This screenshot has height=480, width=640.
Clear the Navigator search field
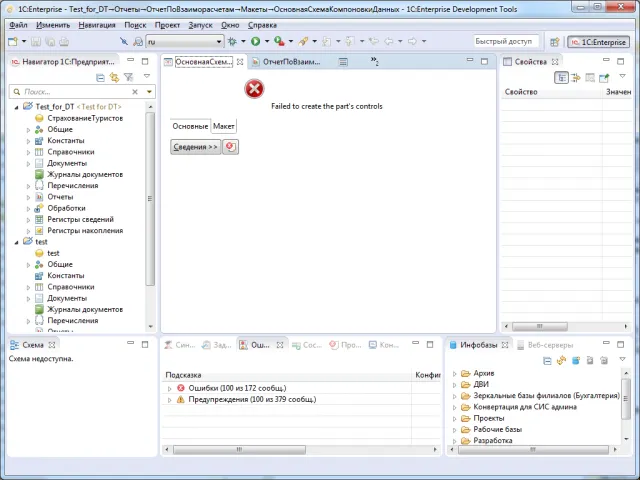[135, 92]
